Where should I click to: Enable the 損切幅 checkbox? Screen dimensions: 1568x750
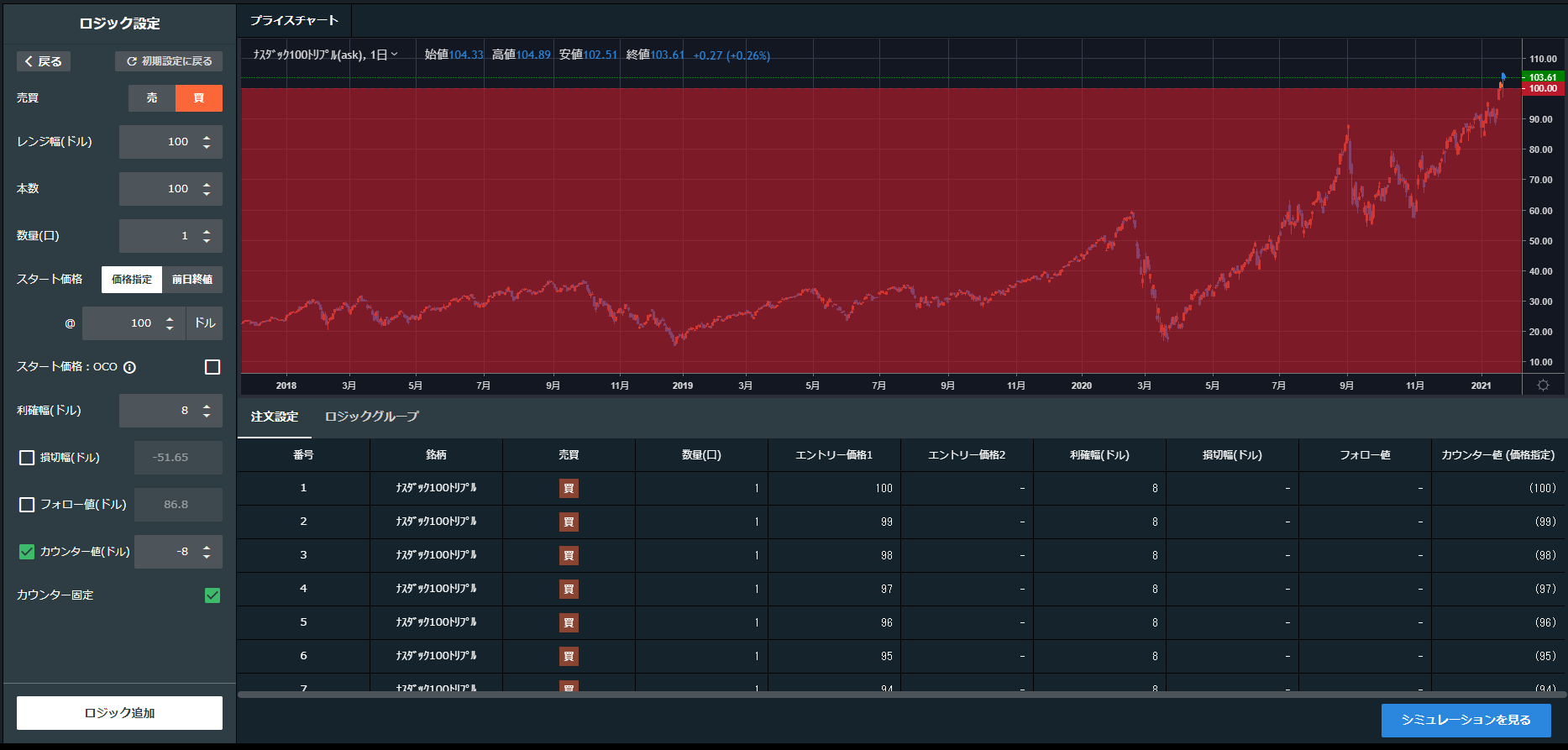(27, 458)
